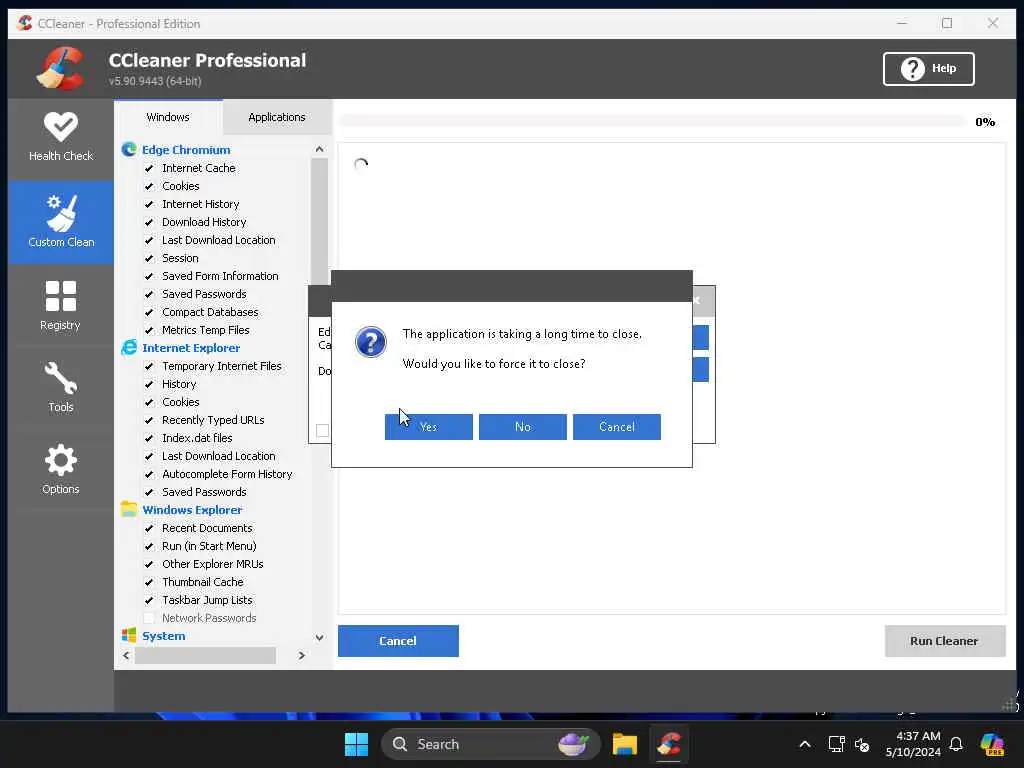Open the Windows Start menu
Viewport: 1024px width, 768px height.
[x=356, y=744]
